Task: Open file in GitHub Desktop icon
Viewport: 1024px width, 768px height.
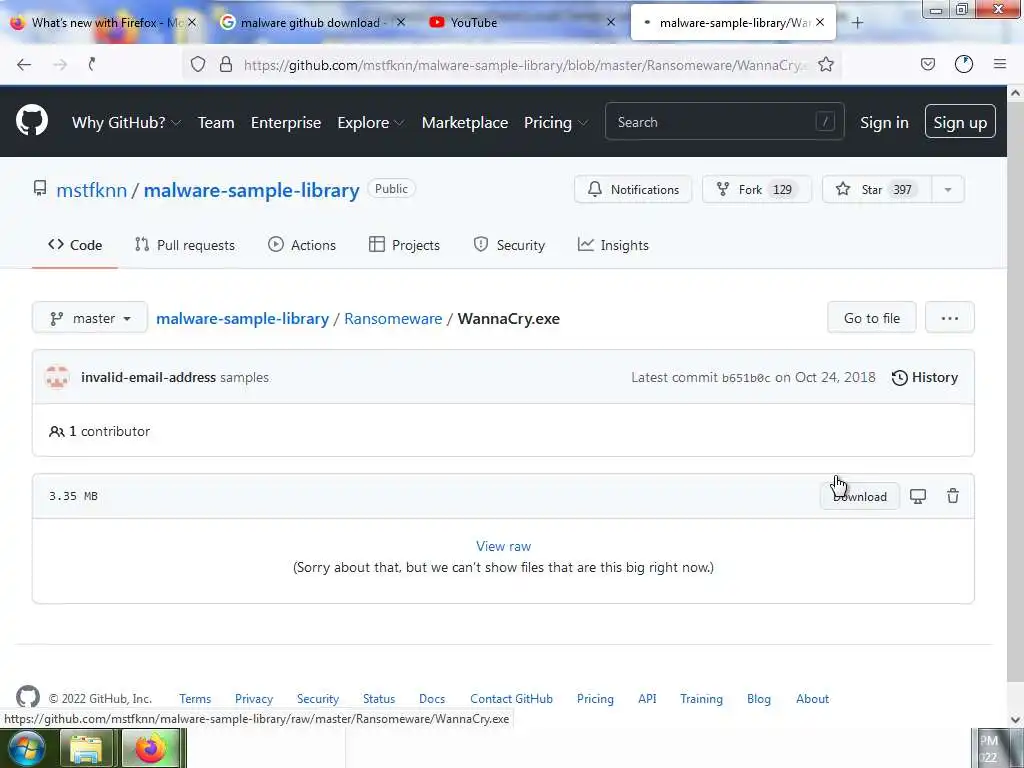Action: [918, 496]
